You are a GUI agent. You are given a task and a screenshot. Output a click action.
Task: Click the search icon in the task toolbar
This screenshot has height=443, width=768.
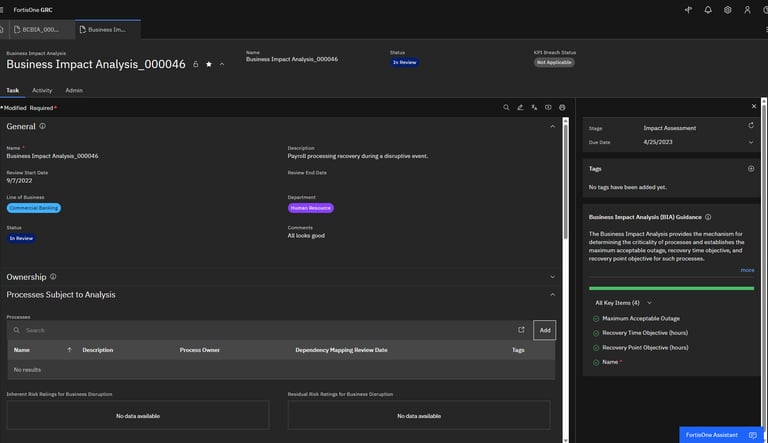pyautogui.click(x=506, y=107)
